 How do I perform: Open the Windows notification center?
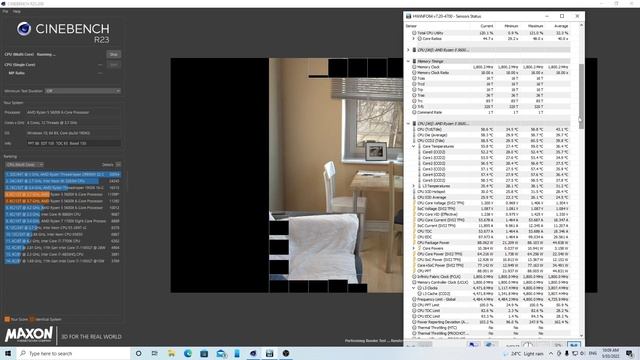[629, 353]
